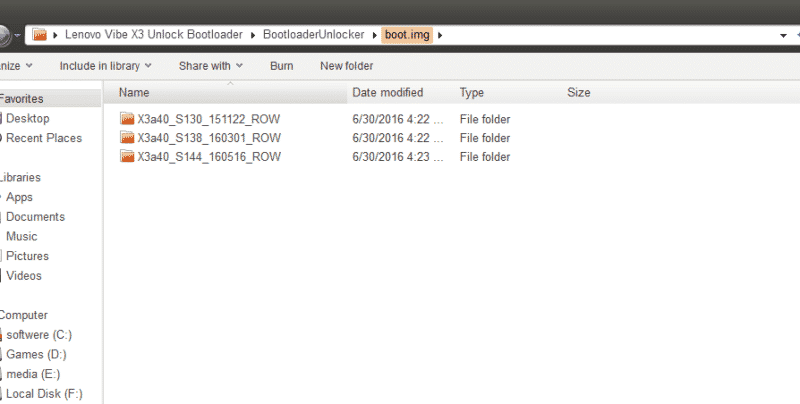Click File folder type for S130 row
This screenshot has width=800, height=404.
point(485,119)
